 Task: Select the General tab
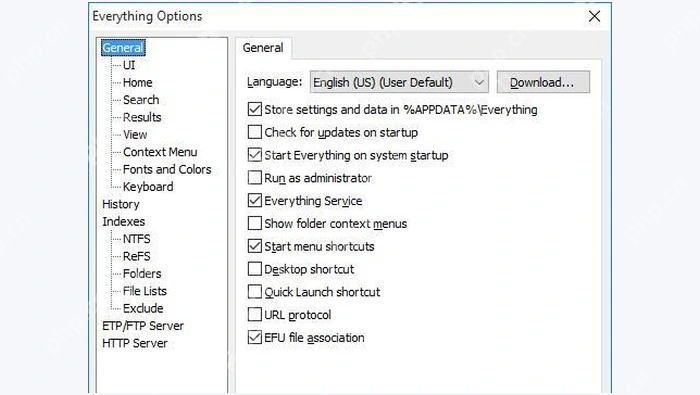(263, 48)
